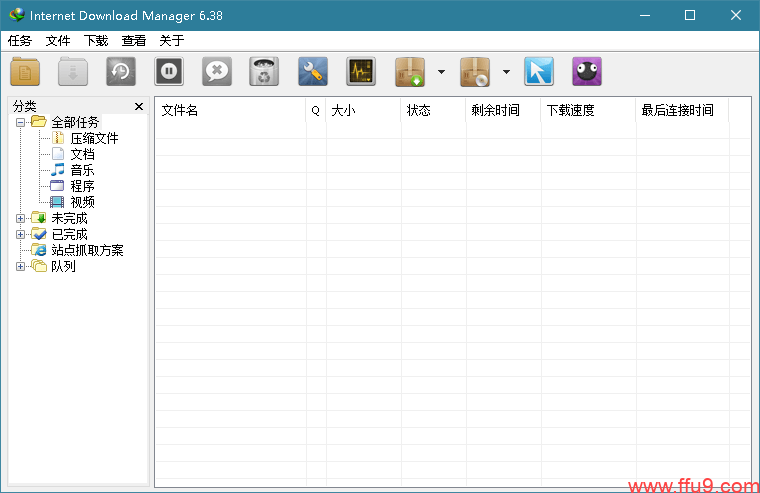Click the Q column header
The height and width of the screenshot is (493, 760).
pos(316,111)
